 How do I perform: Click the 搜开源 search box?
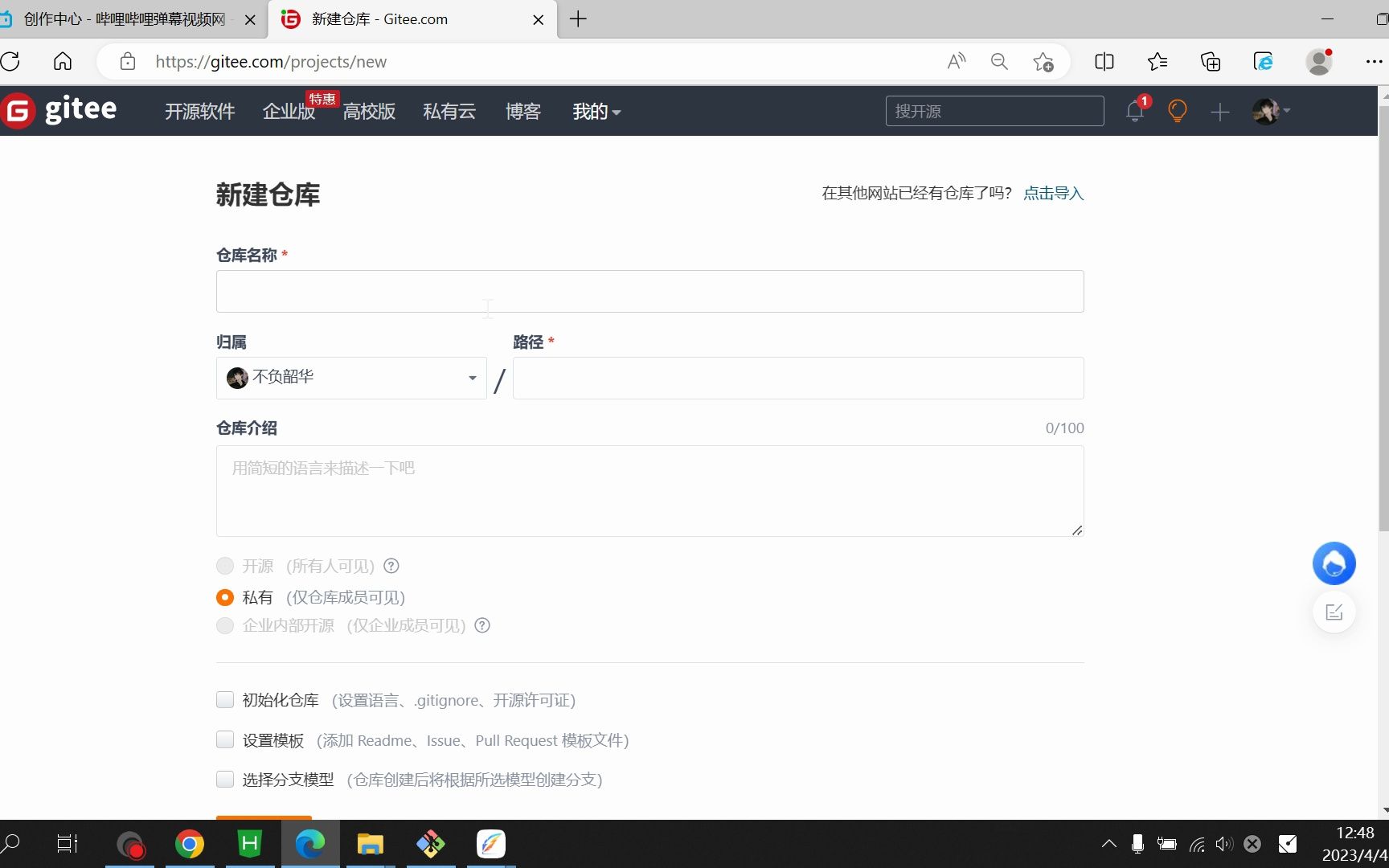[x=995, y=111]
